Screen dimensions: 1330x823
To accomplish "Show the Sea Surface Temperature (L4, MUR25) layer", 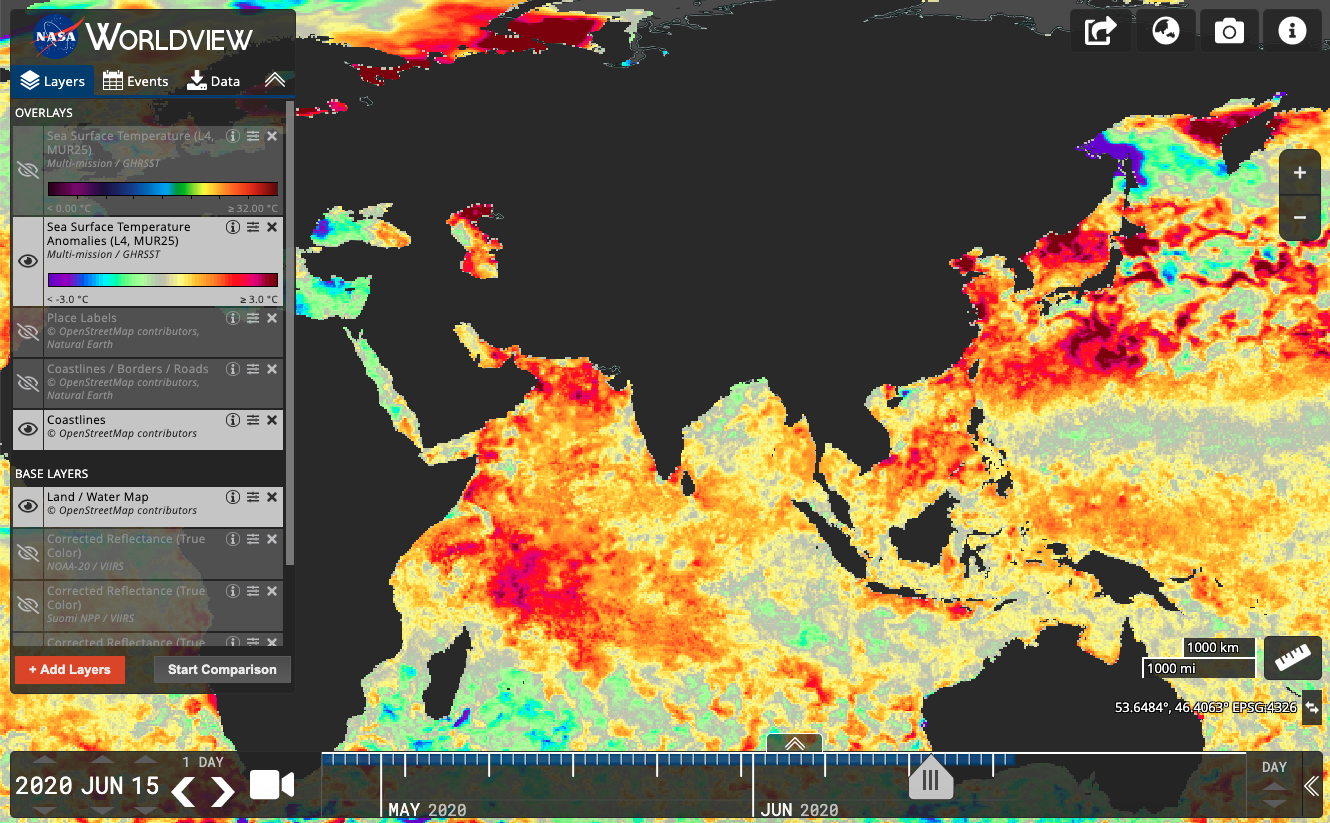I will click(x=28, y=171).
